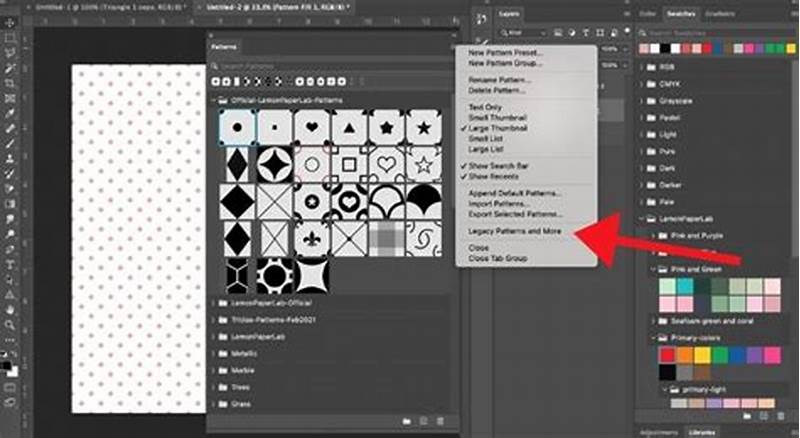Viewport: 800px width, 438px height.
Task: Choose the large black dot pattern thumbnail
Action: coord(237,128)
